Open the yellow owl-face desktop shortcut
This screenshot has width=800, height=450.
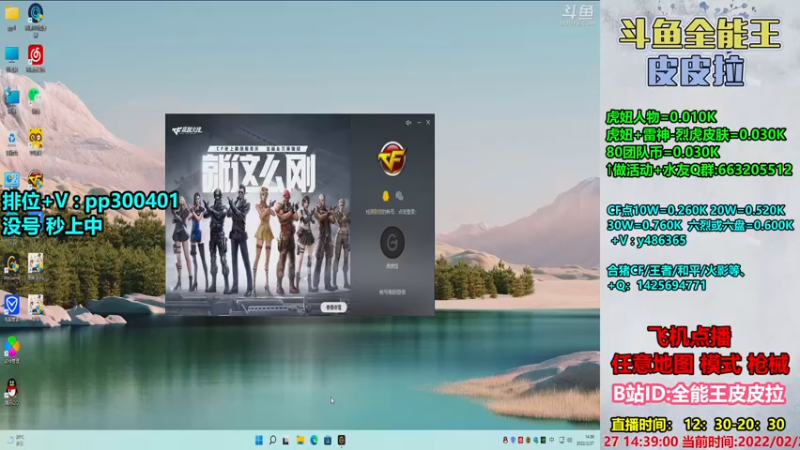(x=35, y=138)
